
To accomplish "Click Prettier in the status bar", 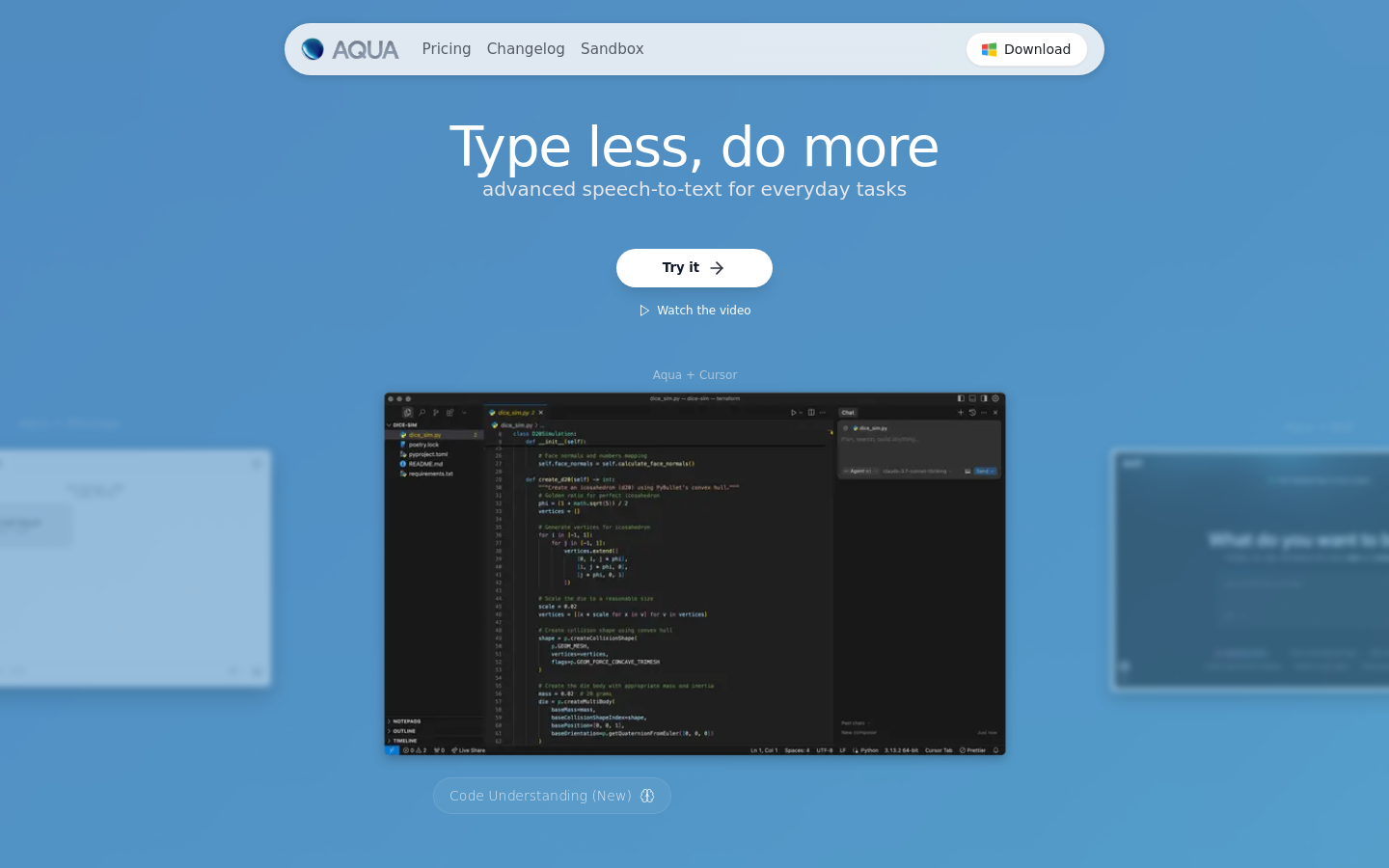I will [x=973, y=750].
